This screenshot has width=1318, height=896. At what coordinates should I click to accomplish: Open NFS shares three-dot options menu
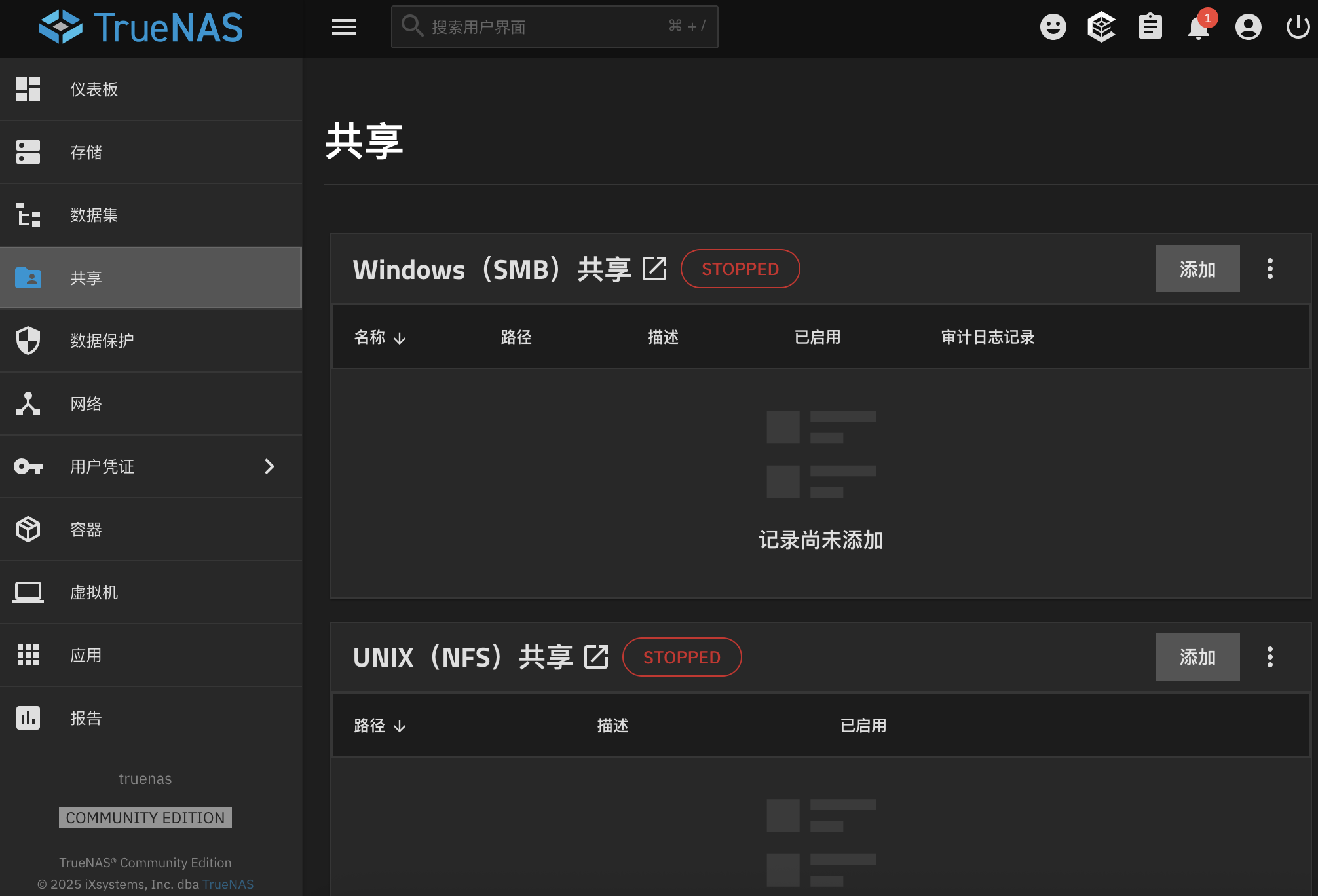tap(1270, 657)
